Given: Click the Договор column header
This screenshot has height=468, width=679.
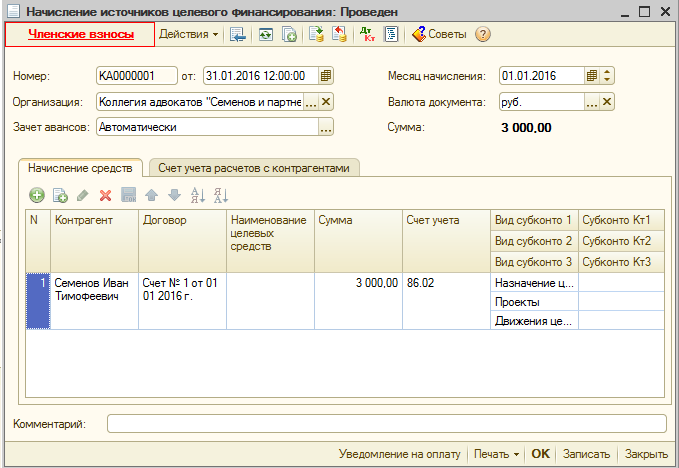Looking at the screenshot, I should pos(182,241).
